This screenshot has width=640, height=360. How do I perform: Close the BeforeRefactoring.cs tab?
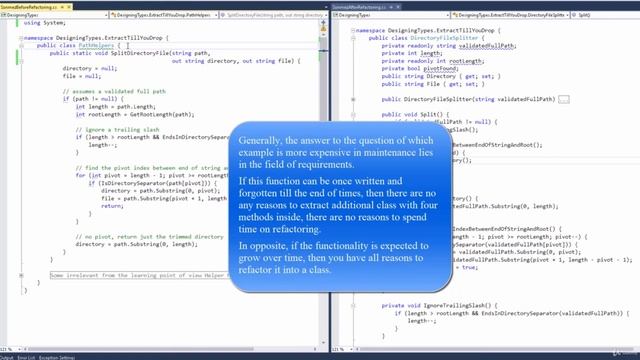tap(69, 7)
